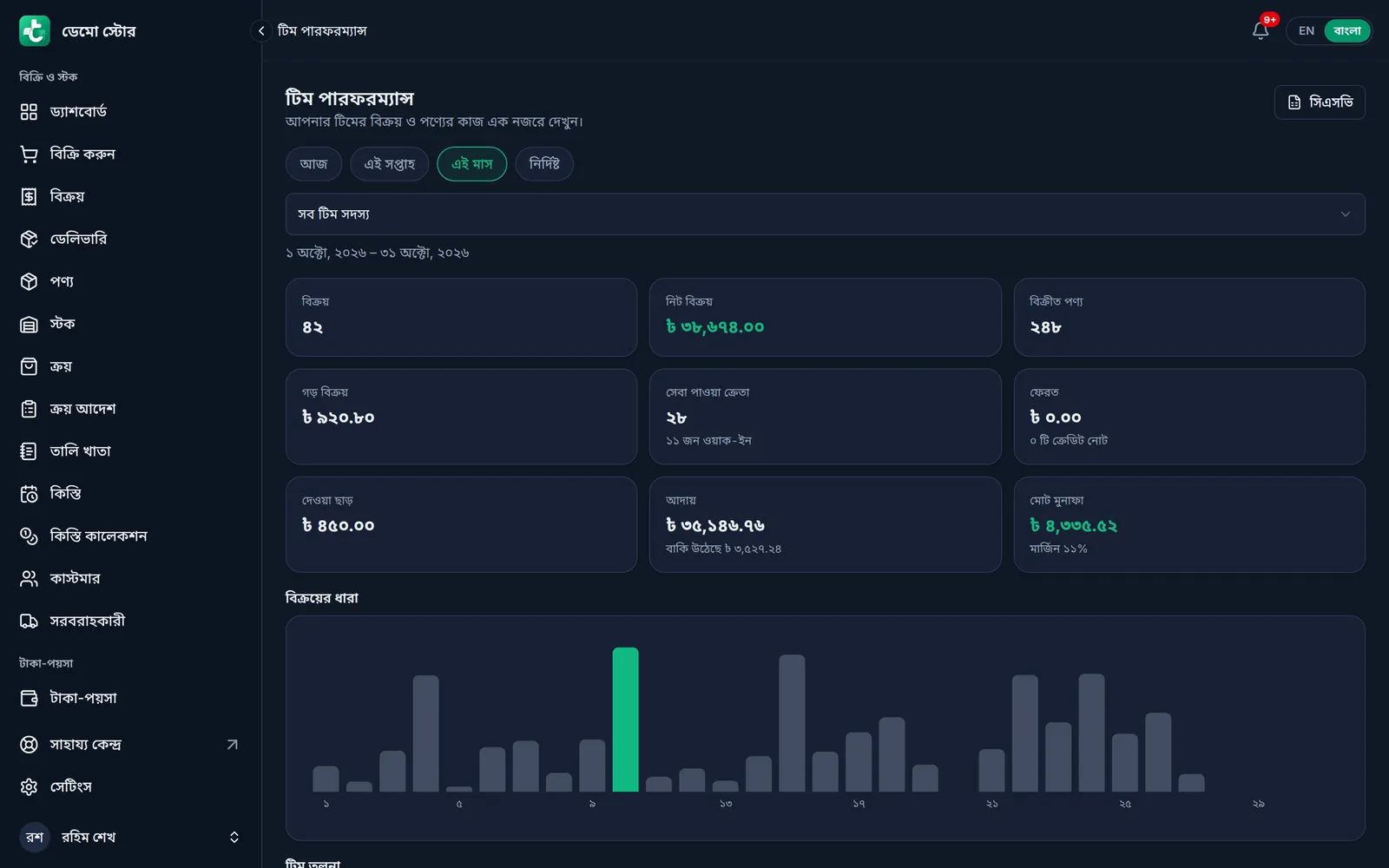Viewport: 1389px width, 868px height.
Task: Collapse sidebar with the back chevron
Action: coord(261,31)
